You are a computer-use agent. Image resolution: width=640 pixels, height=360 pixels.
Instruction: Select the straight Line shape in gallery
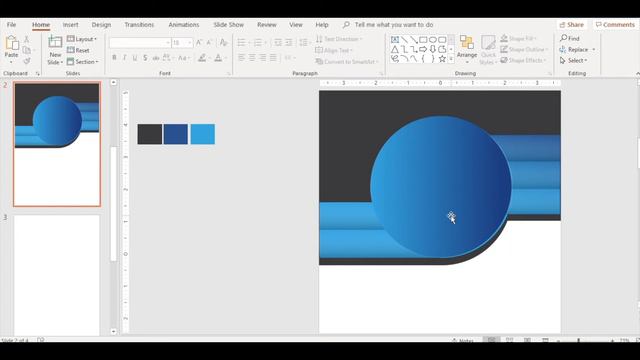pos(404,40)
